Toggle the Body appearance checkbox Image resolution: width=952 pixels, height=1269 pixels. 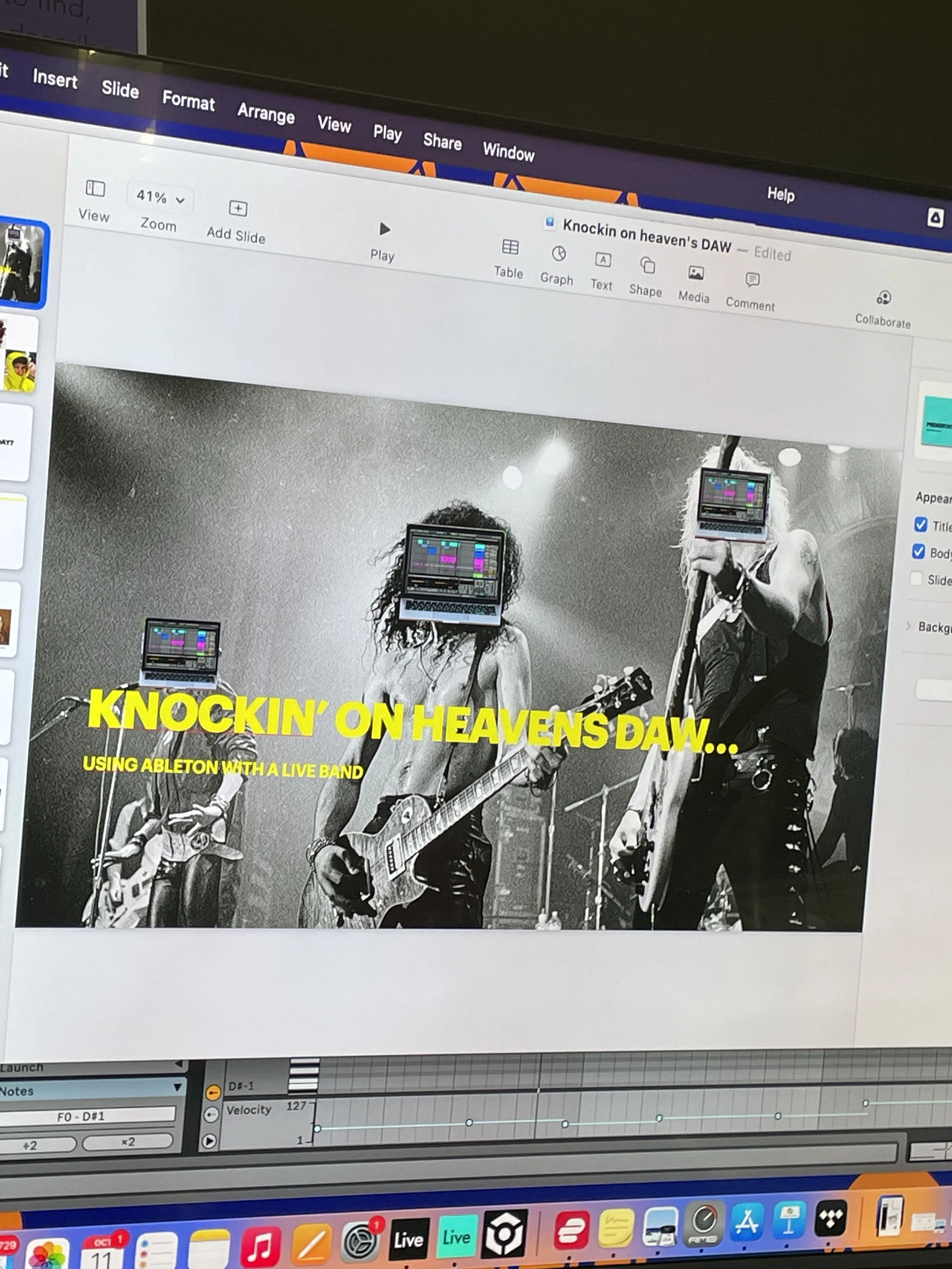[918, 551]
